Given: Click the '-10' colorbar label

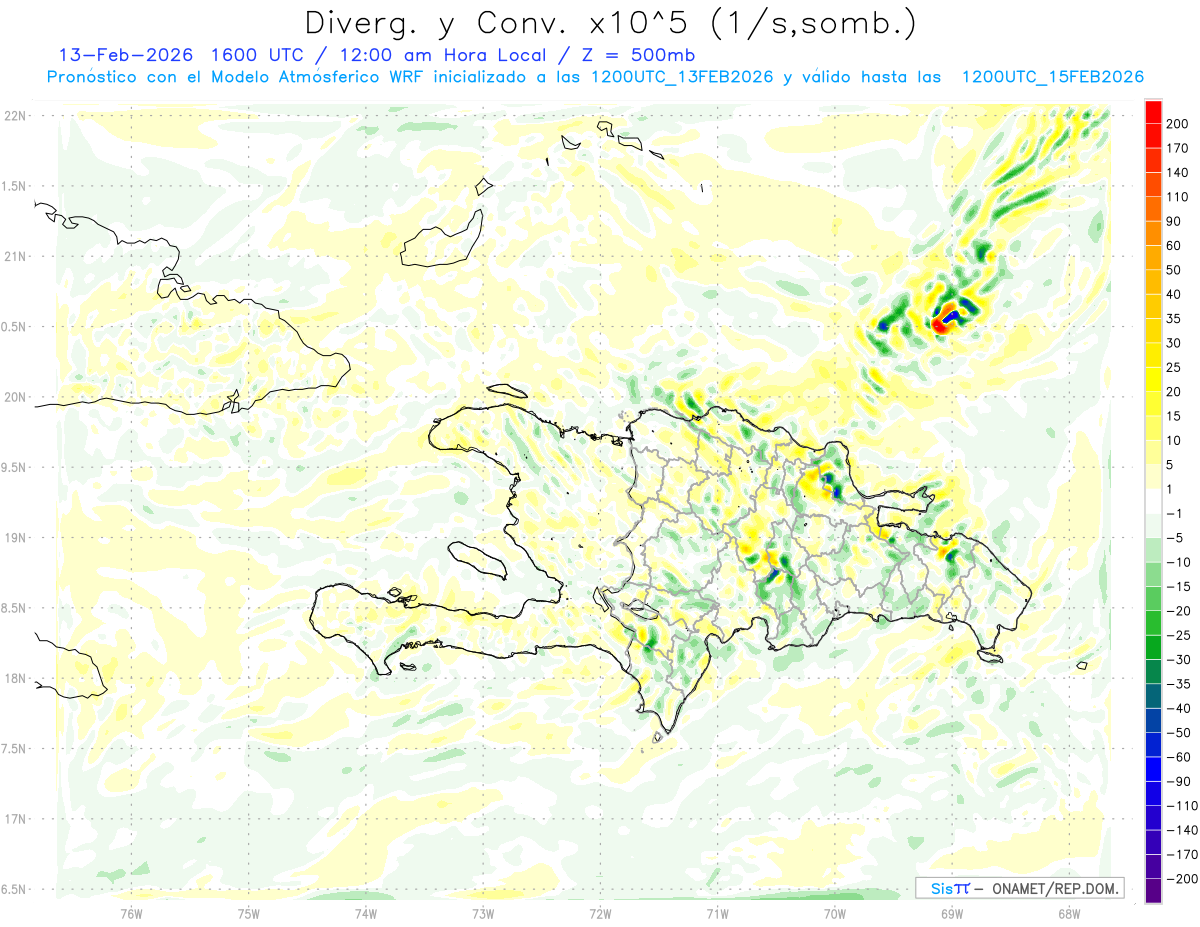Looking at the screenshot, I should 1181,563.
